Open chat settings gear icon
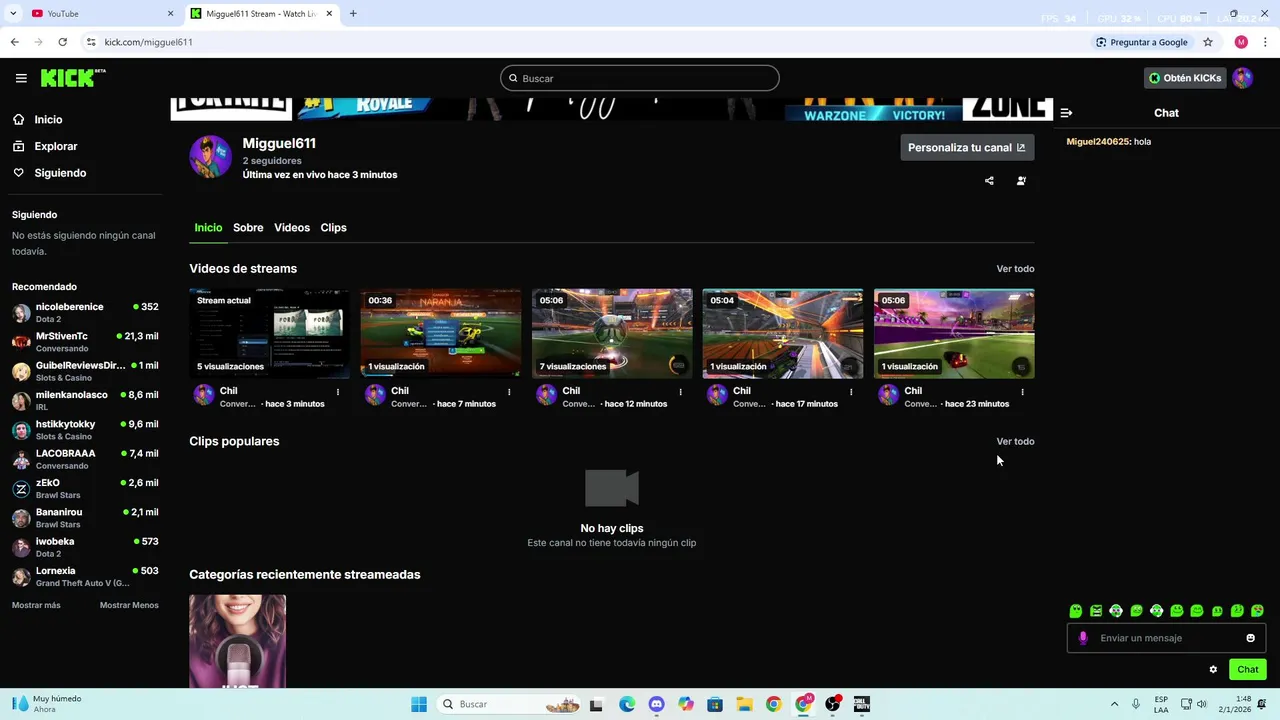 pyautogui.click(x=1213, y=670)
